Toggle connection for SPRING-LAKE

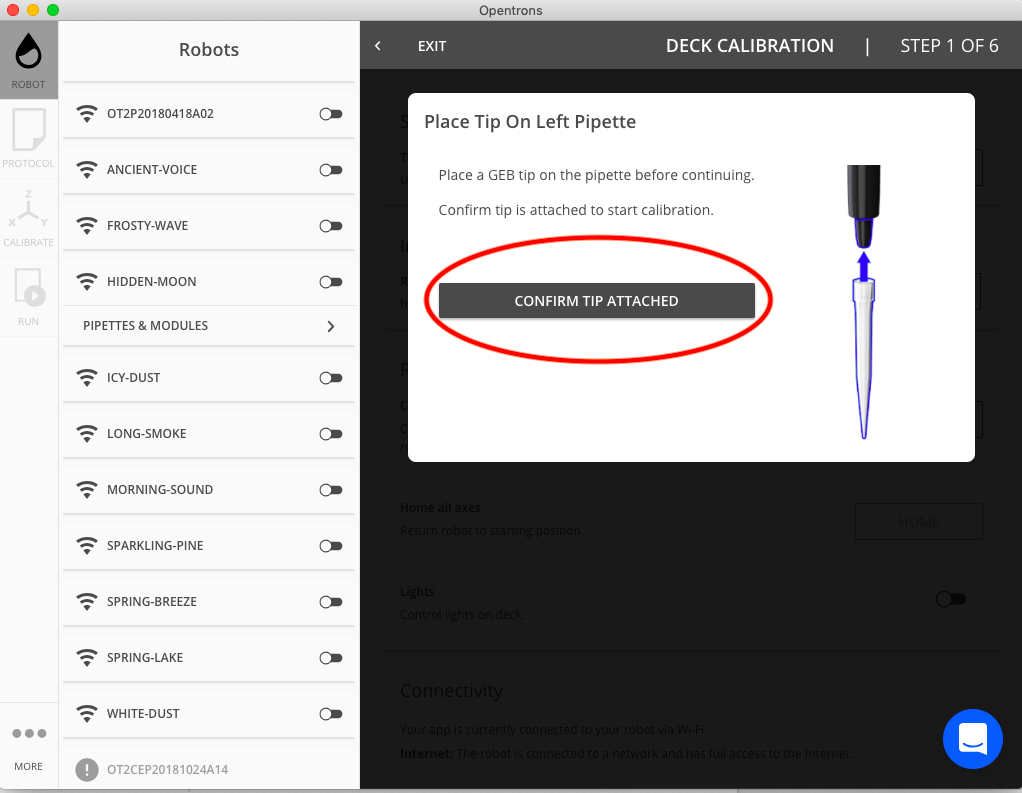[330, 658]
